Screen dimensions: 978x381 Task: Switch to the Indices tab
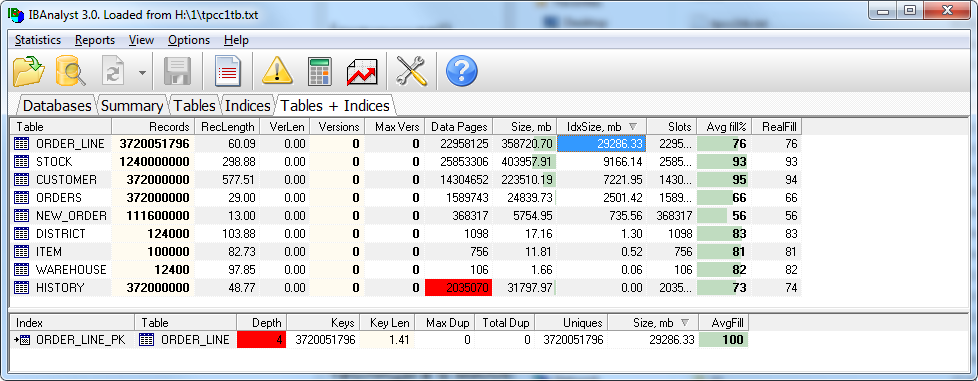click(x=248, y=105)
